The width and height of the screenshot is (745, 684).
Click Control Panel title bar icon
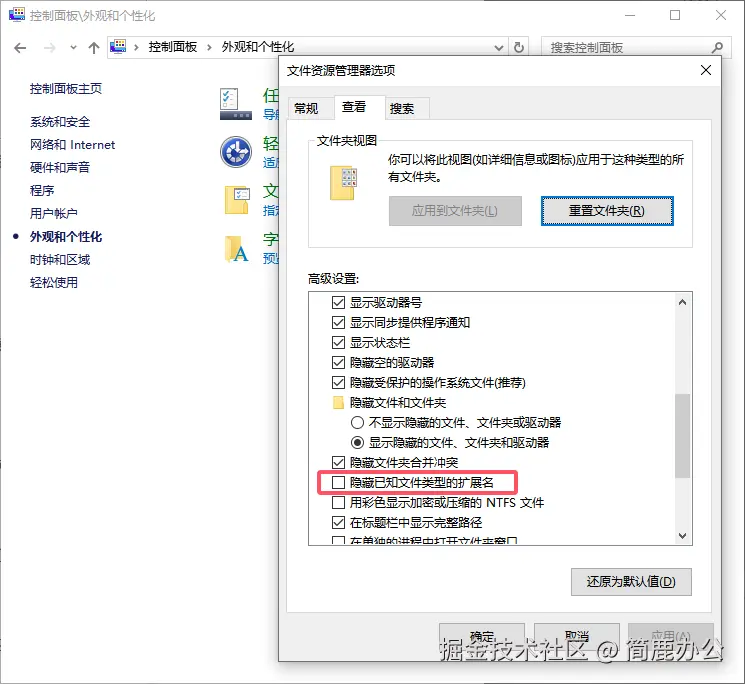coord(17,14)
